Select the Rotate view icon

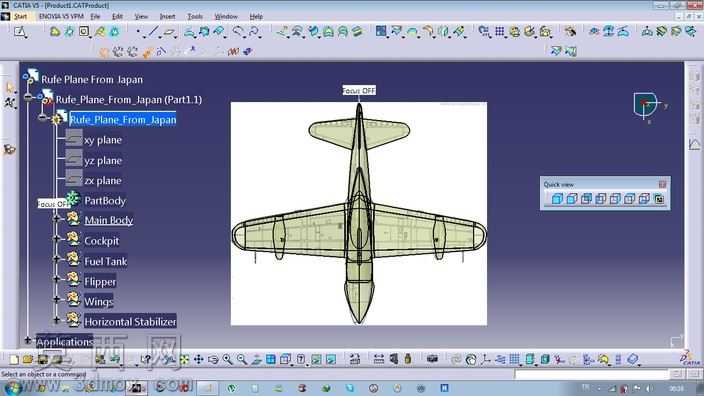click(x=213, y=359)
